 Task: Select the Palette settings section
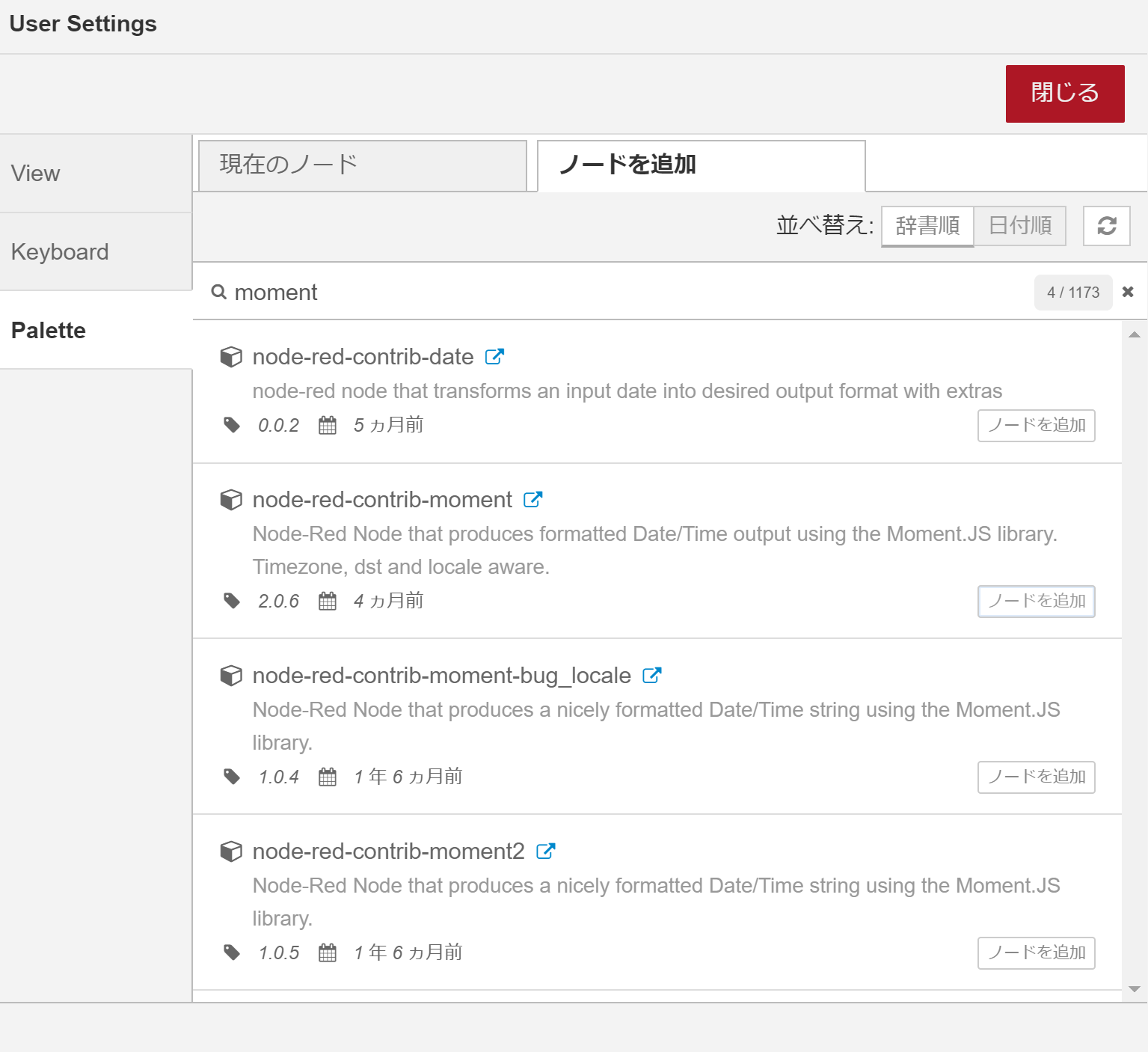(96, 330)
